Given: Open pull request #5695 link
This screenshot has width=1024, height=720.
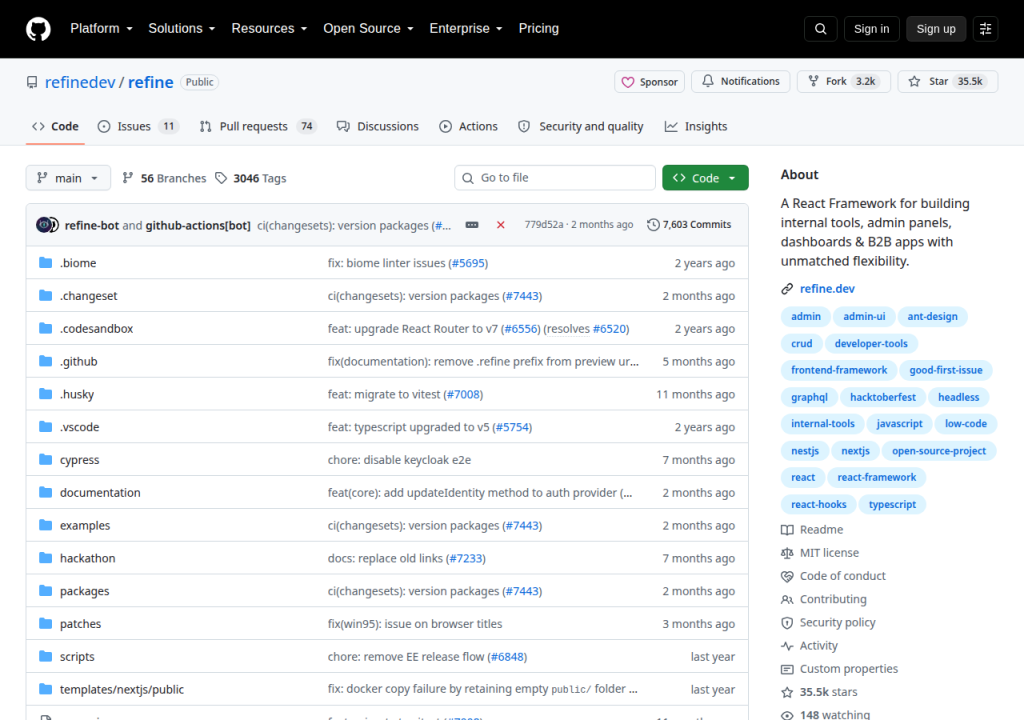Looking at the screenshot, I should [x=469, y=263].
